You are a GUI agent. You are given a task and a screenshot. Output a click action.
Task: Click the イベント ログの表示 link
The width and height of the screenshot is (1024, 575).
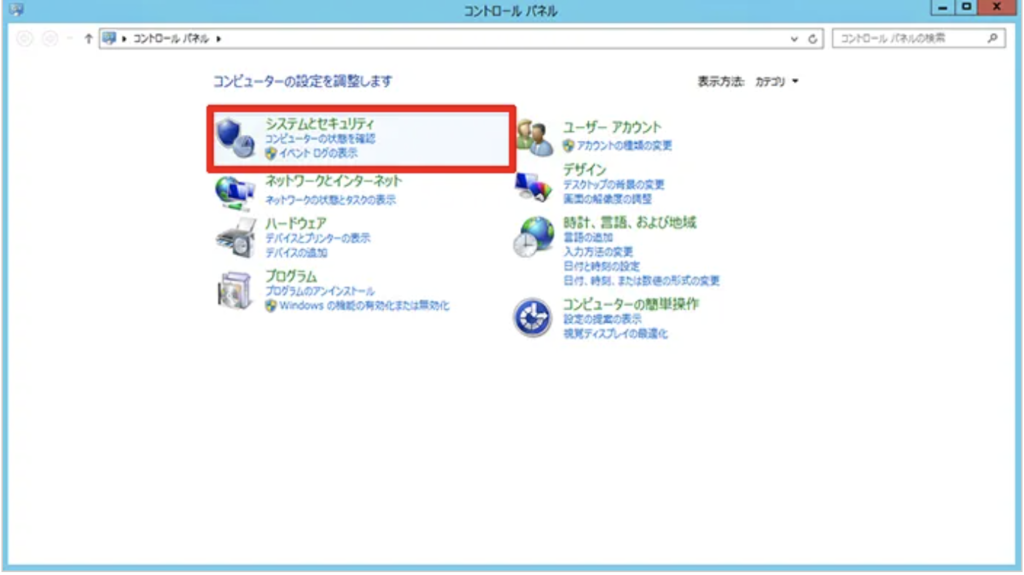317,154
